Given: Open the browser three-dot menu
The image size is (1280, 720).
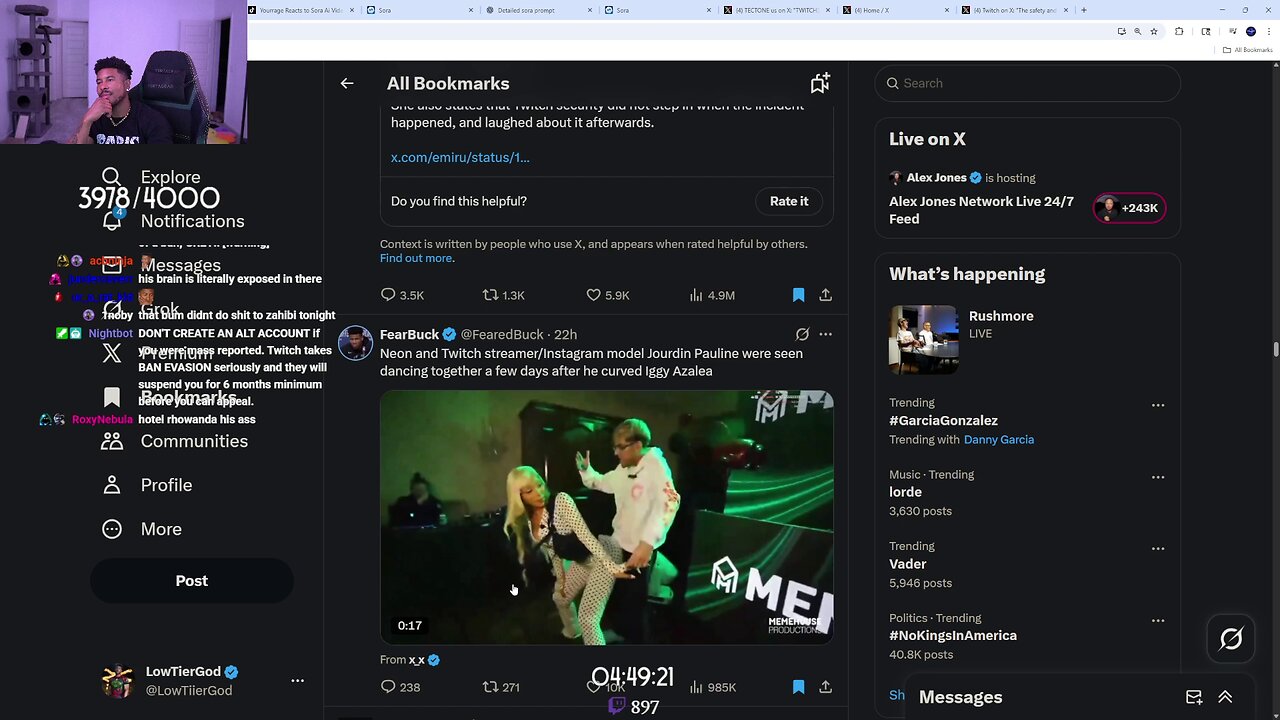Looking at the screenshot, I should point(1268,31).
